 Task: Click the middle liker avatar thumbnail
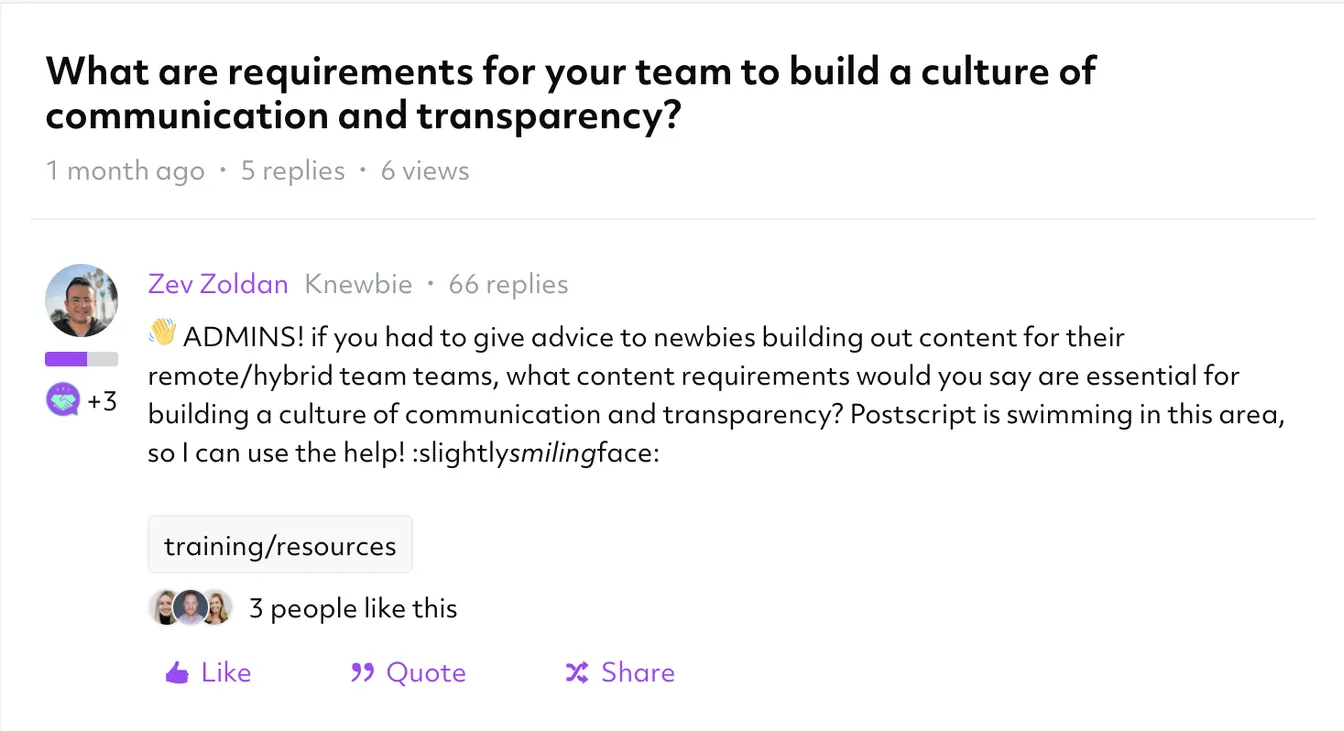pos(190,607)
